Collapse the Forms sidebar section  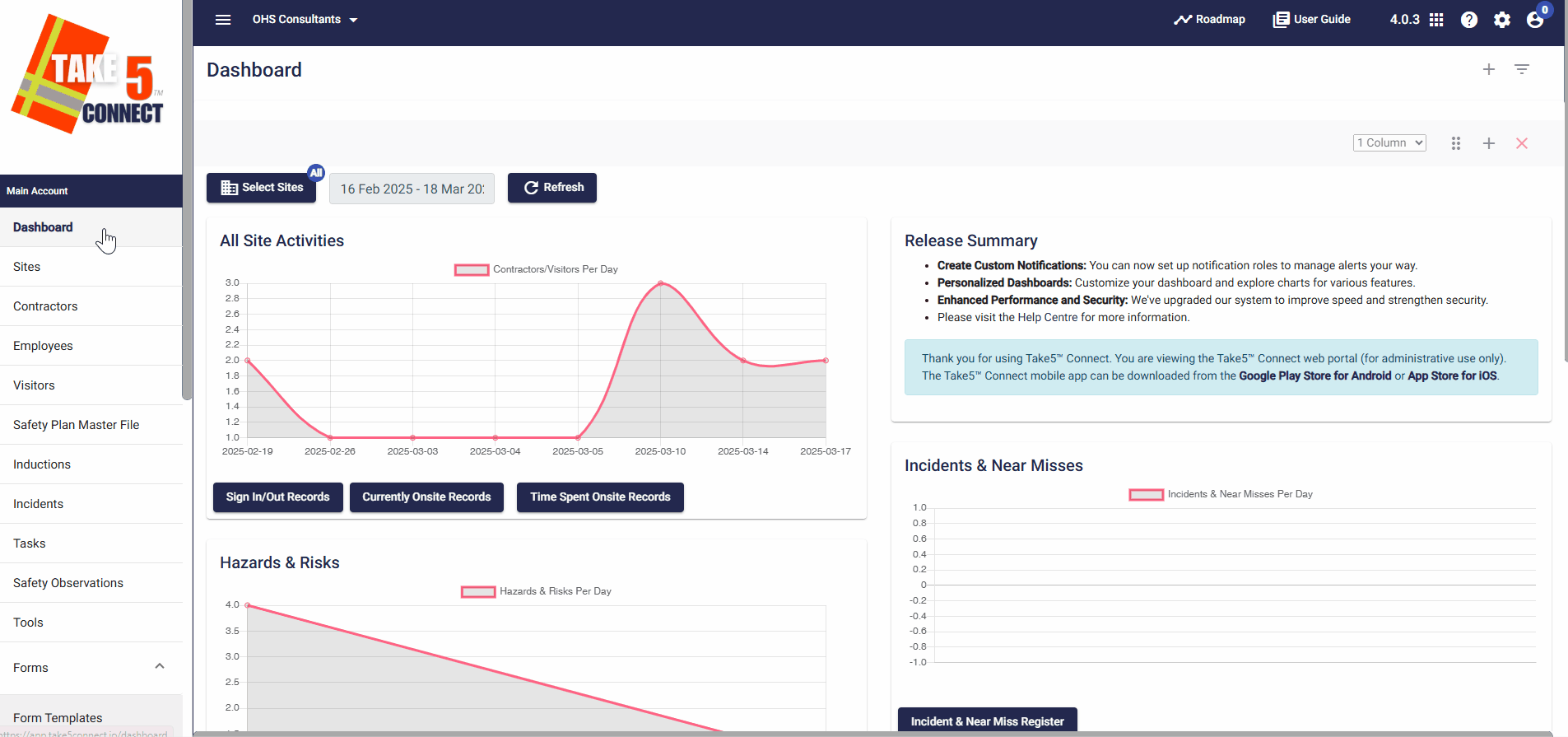(160, 666)
